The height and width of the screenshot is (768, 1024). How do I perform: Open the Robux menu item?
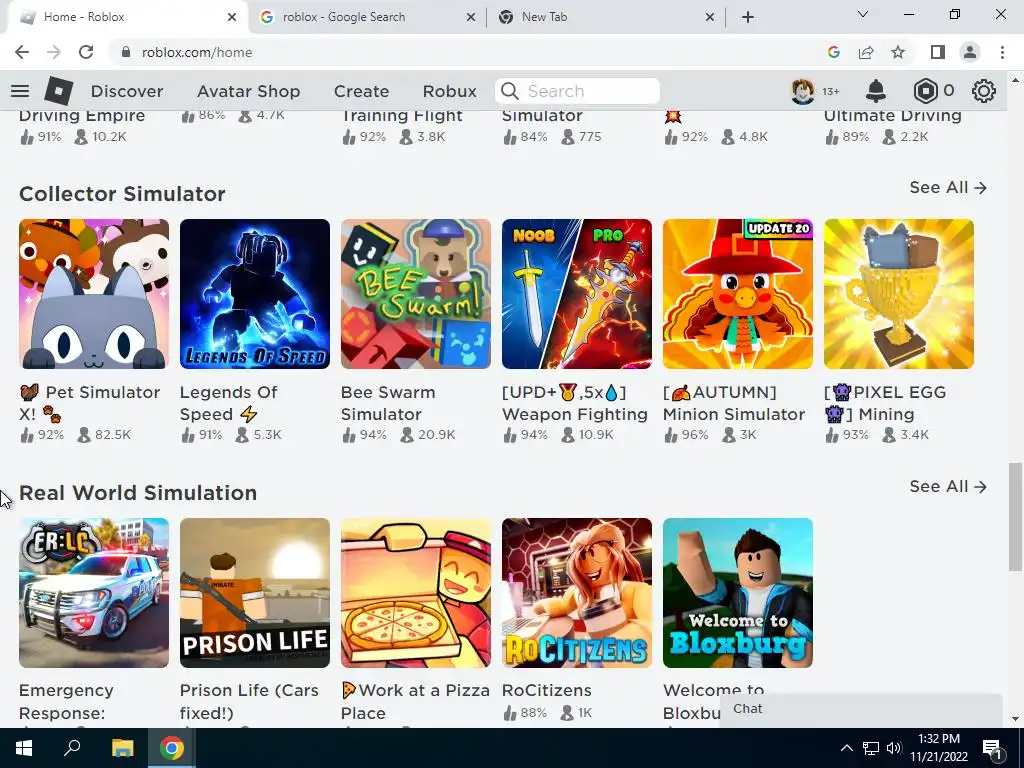[x=449, y=91]
